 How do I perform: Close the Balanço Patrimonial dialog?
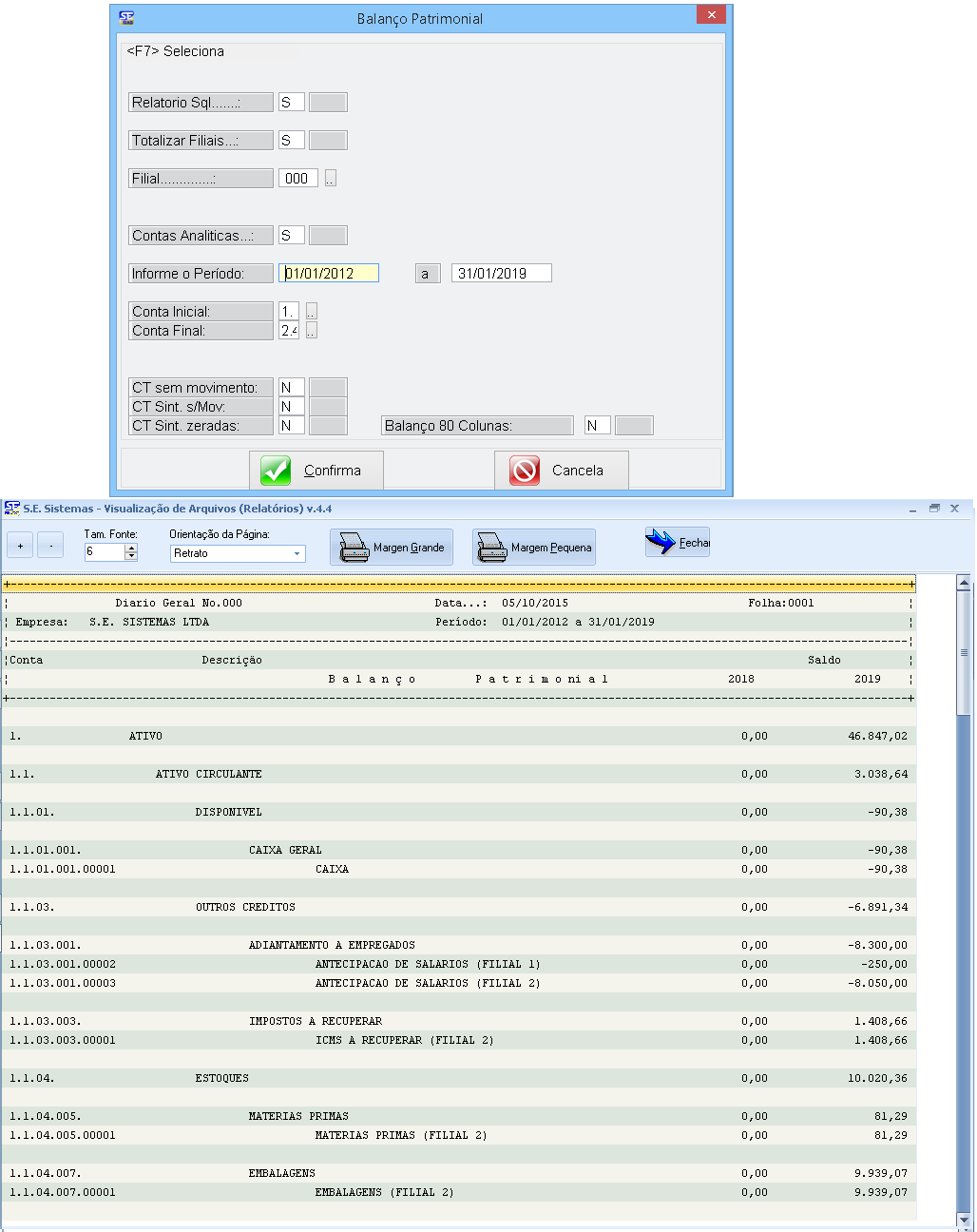[x=711, y=15]
